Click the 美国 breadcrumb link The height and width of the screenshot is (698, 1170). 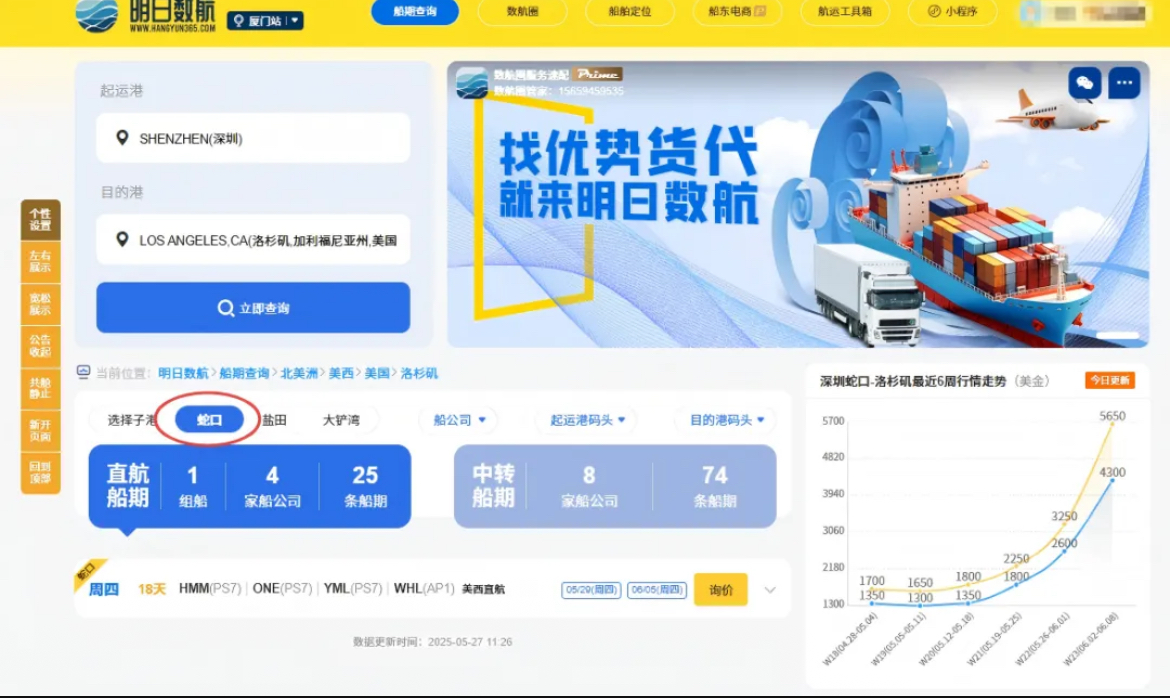[377, 373]
